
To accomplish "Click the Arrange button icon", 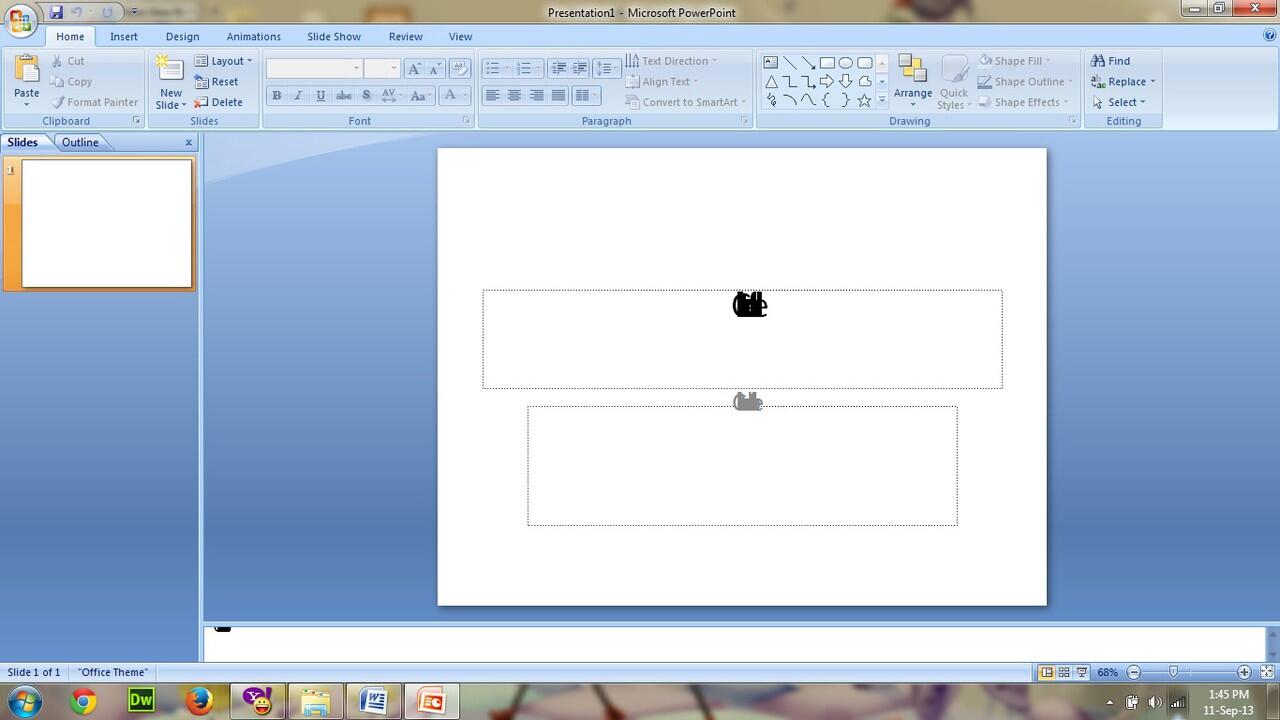I will [x=912, y=70].
